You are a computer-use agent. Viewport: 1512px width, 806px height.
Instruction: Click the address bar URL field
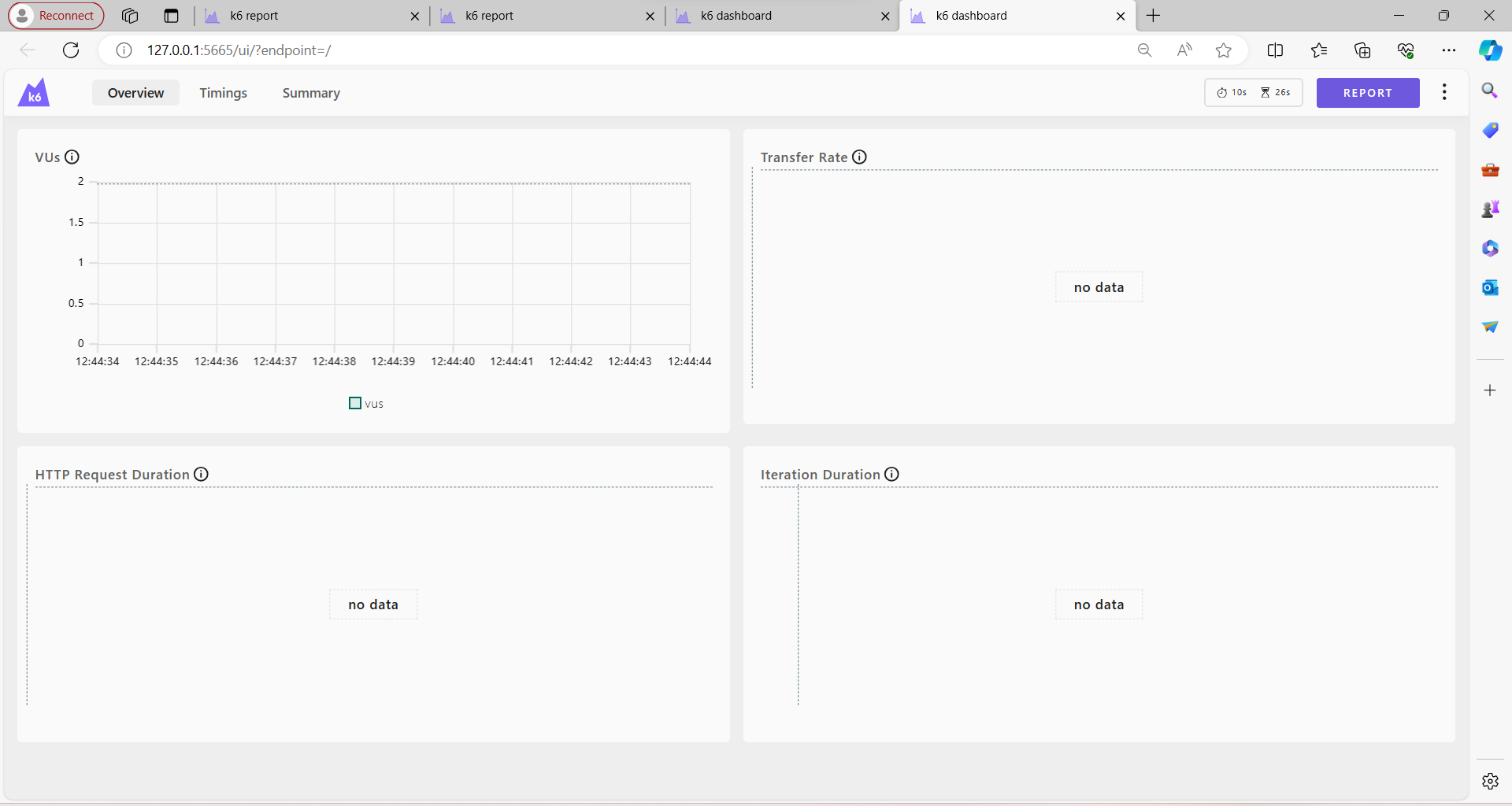click(551, 50)
